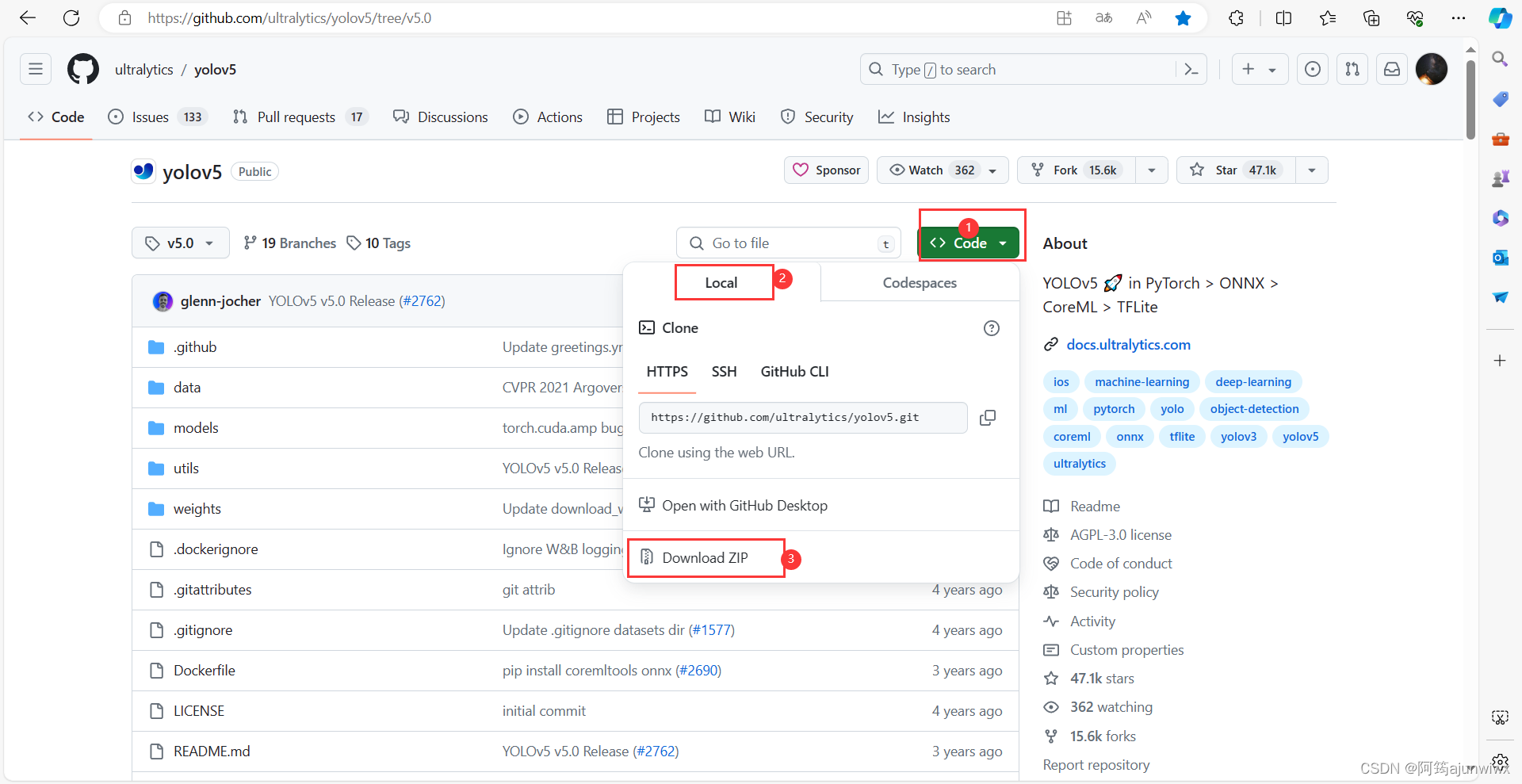Click Open with GitHub Desktop
Viewport: 1522px width, 784px height.
coord(733,506)
